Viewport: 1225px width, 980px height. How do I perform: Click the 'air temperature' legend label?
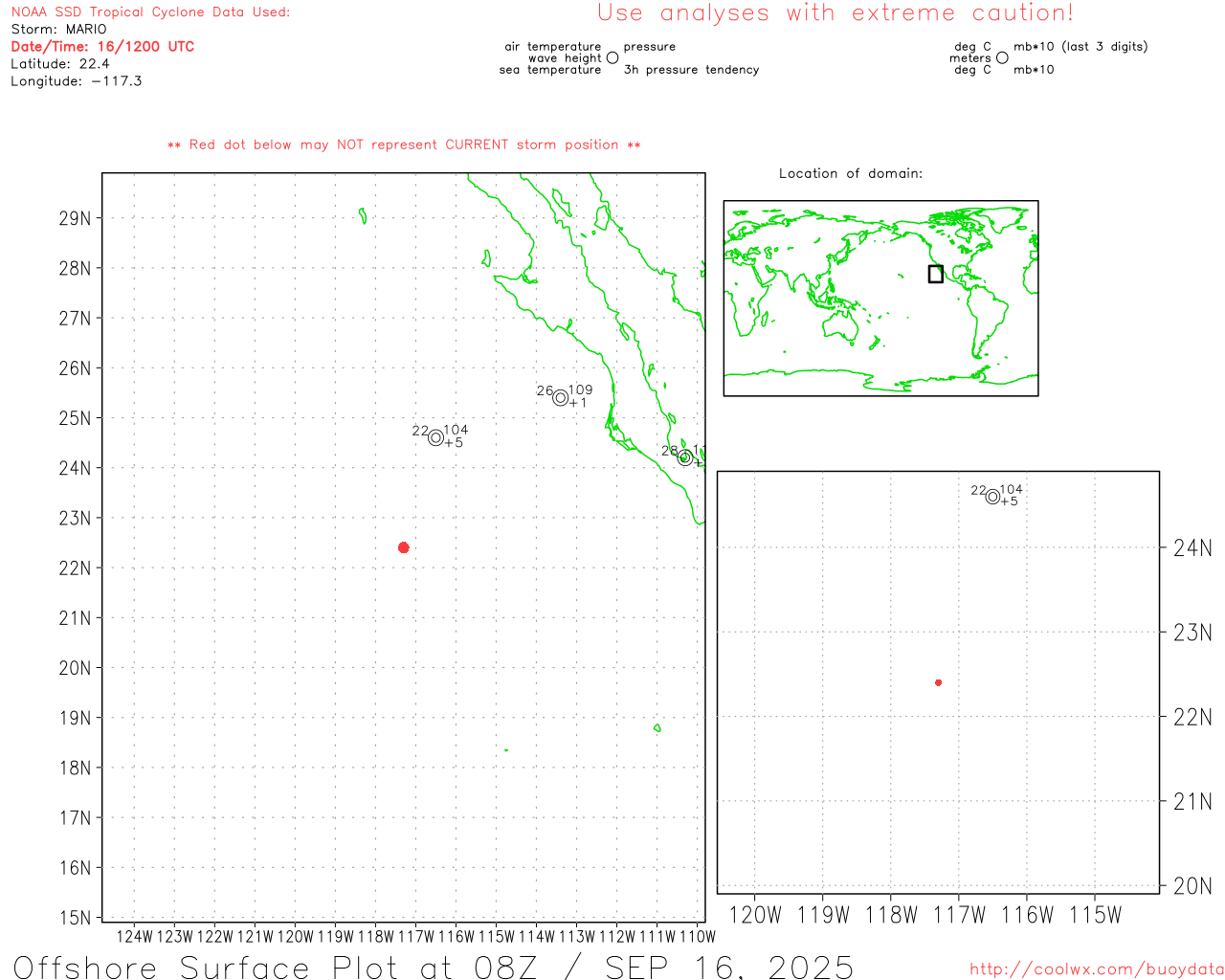pyautogui.click(x=553, y=46)
